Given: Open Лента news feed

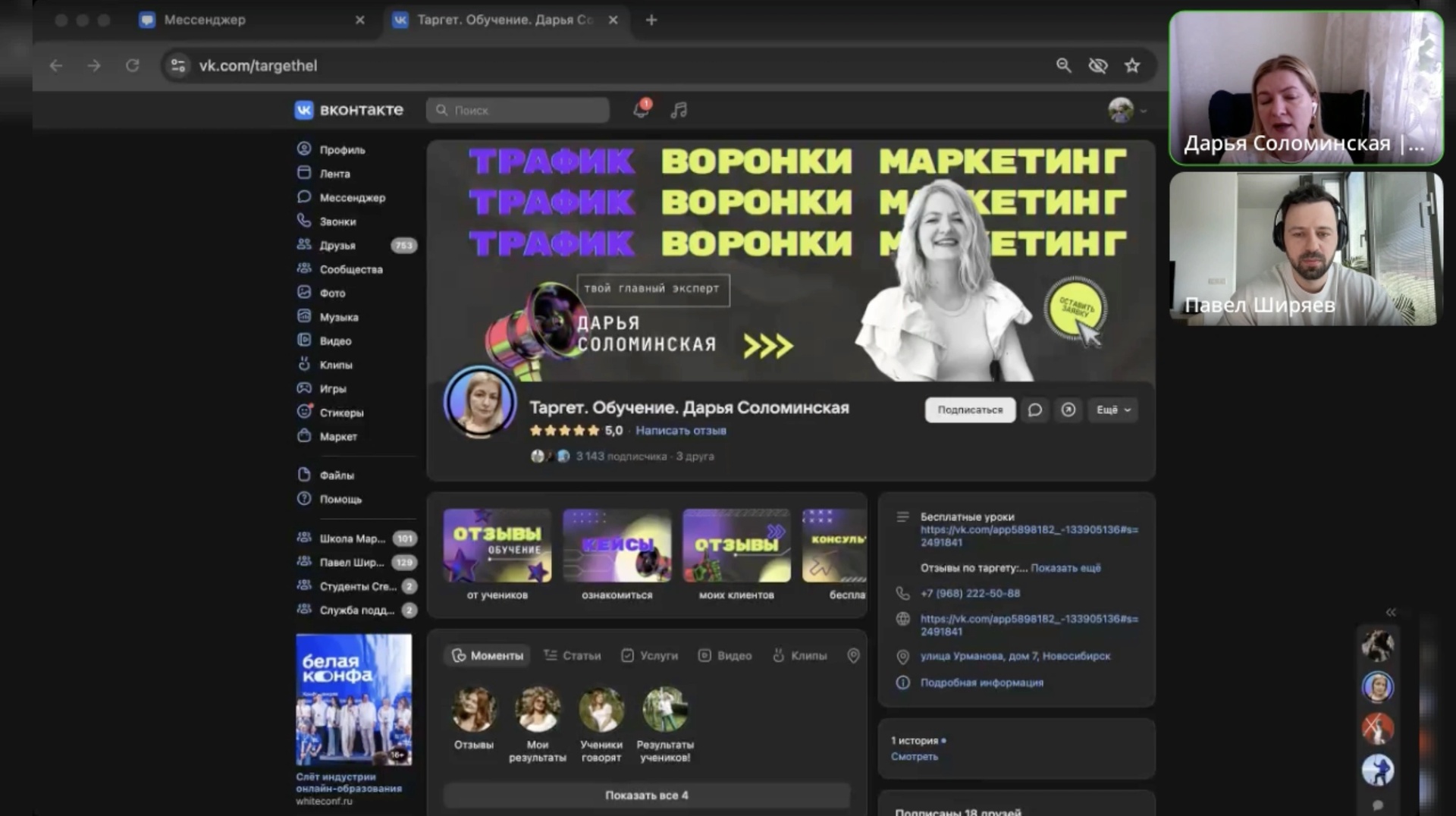Looking at the screenshot, I should 324,174.
